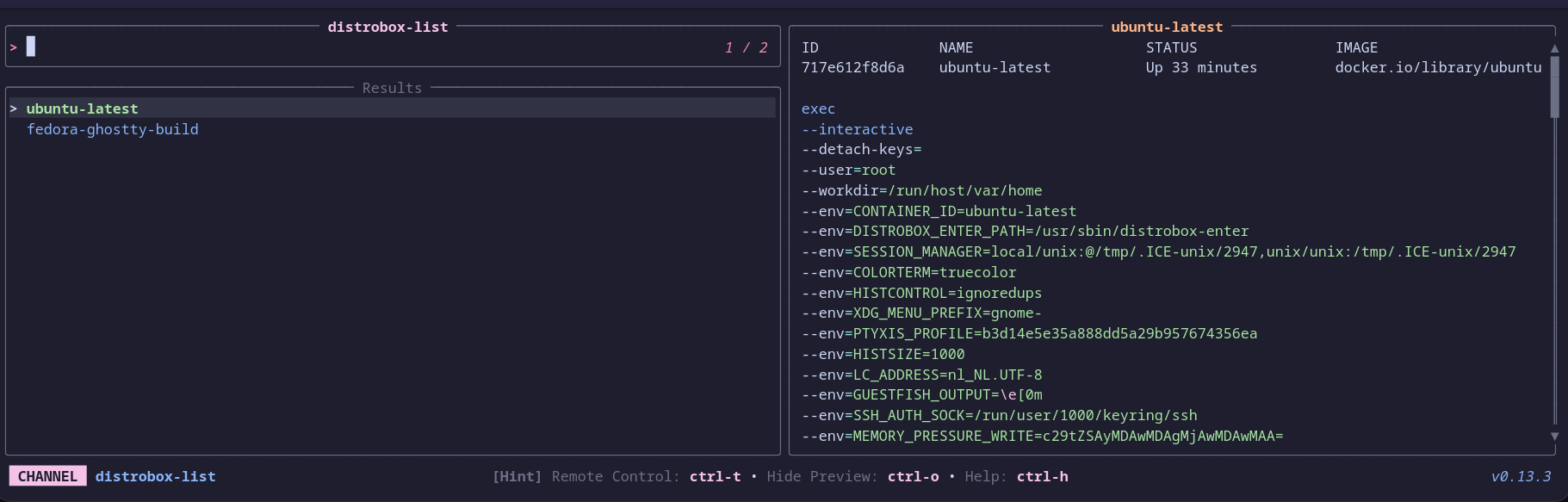Select the ubuntu-latest result entry
Image resolution: width=1568 pixels, height=502 pixels.
pyautogui.click(x=82, y=108)
